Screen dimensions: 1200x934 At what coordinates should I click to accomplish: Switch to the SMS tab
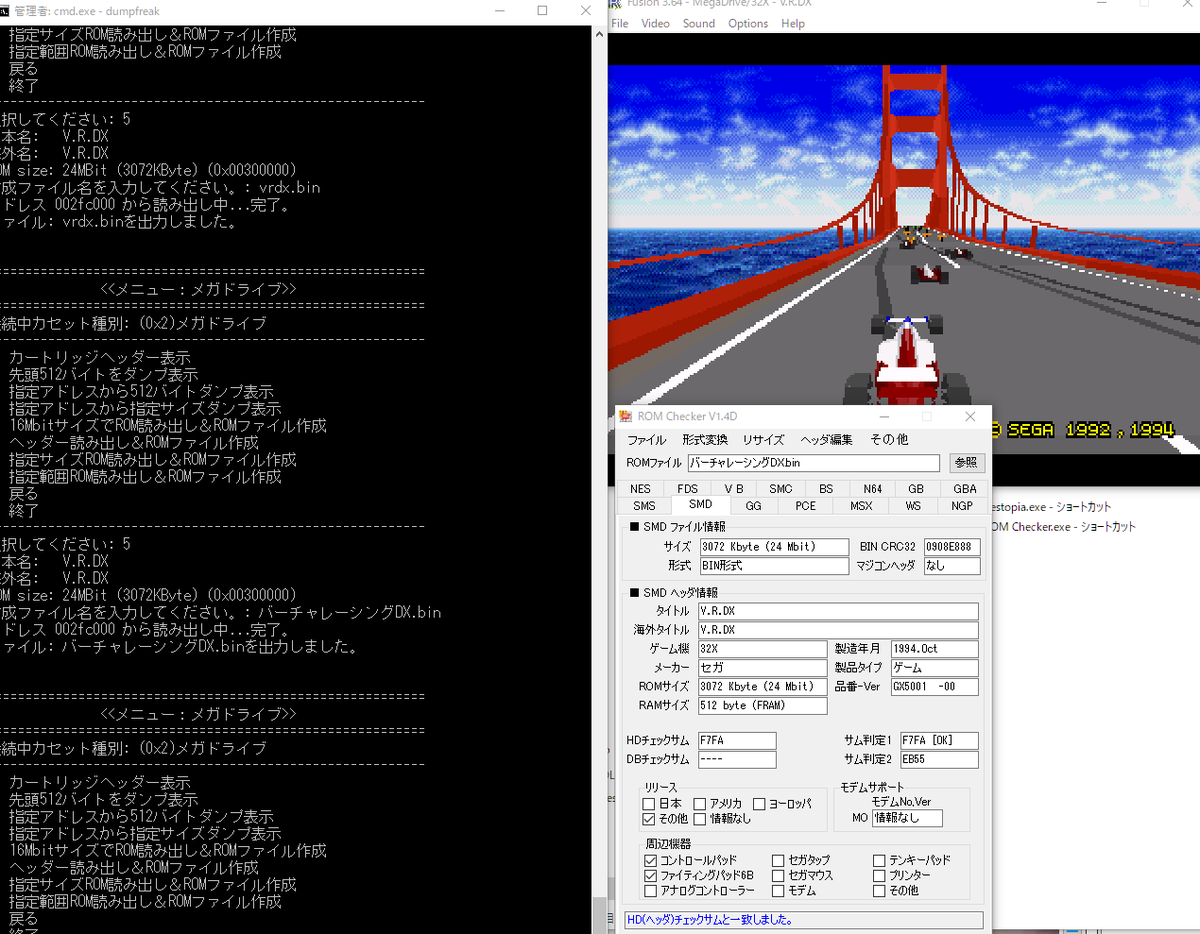[x=645, y=506]
